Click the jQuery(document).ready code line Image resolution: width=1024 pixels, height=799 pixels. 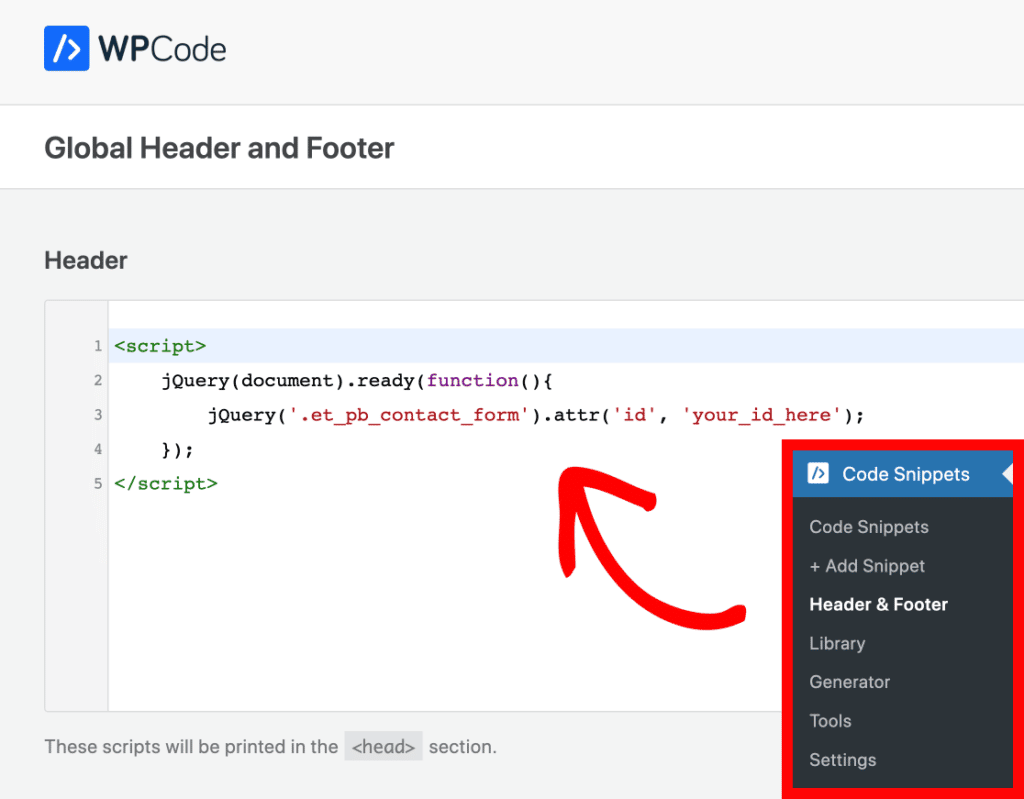click(357, 380)
